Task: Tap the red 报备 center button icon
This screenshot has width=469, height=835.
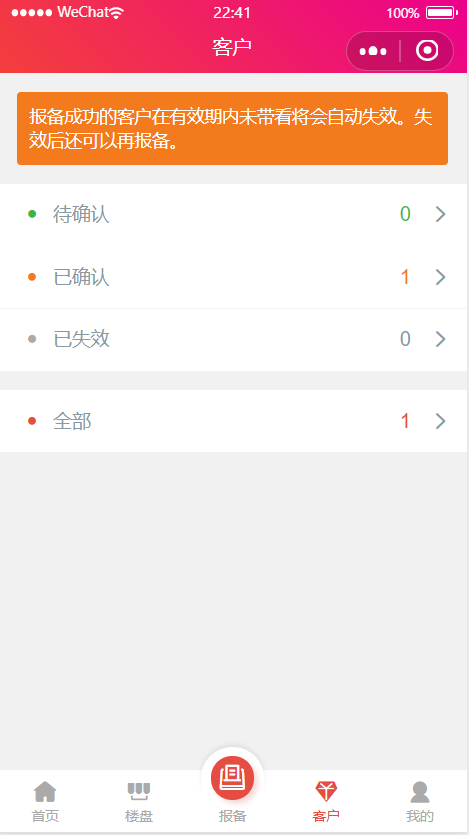Action: pyautogui.click(x=233, y=778)
